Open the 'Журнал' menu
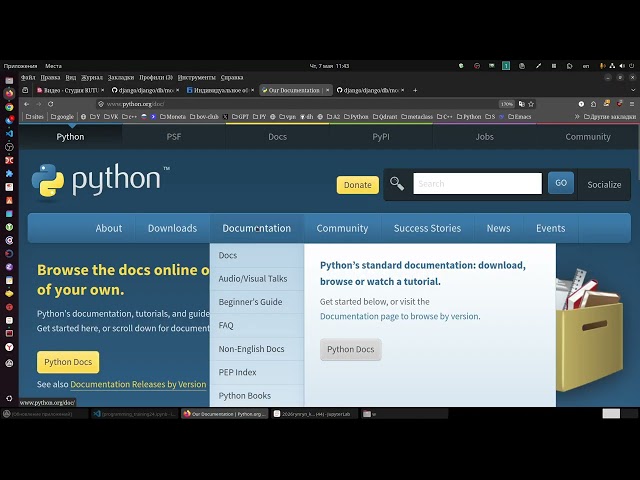The width and height of the screenshot is (640, 480). click(91, 78)
